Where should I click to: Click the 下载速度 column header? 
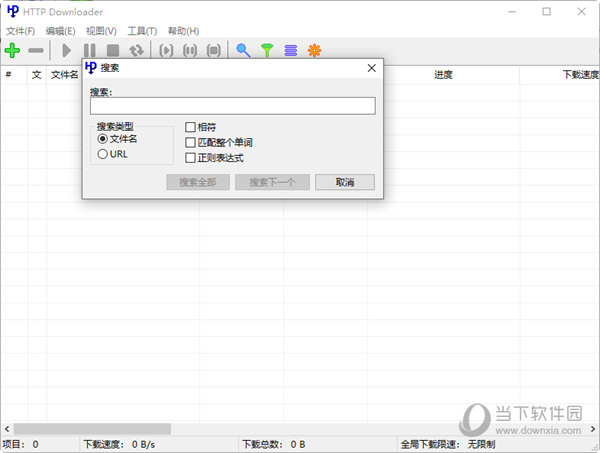[x=559, y=75]
